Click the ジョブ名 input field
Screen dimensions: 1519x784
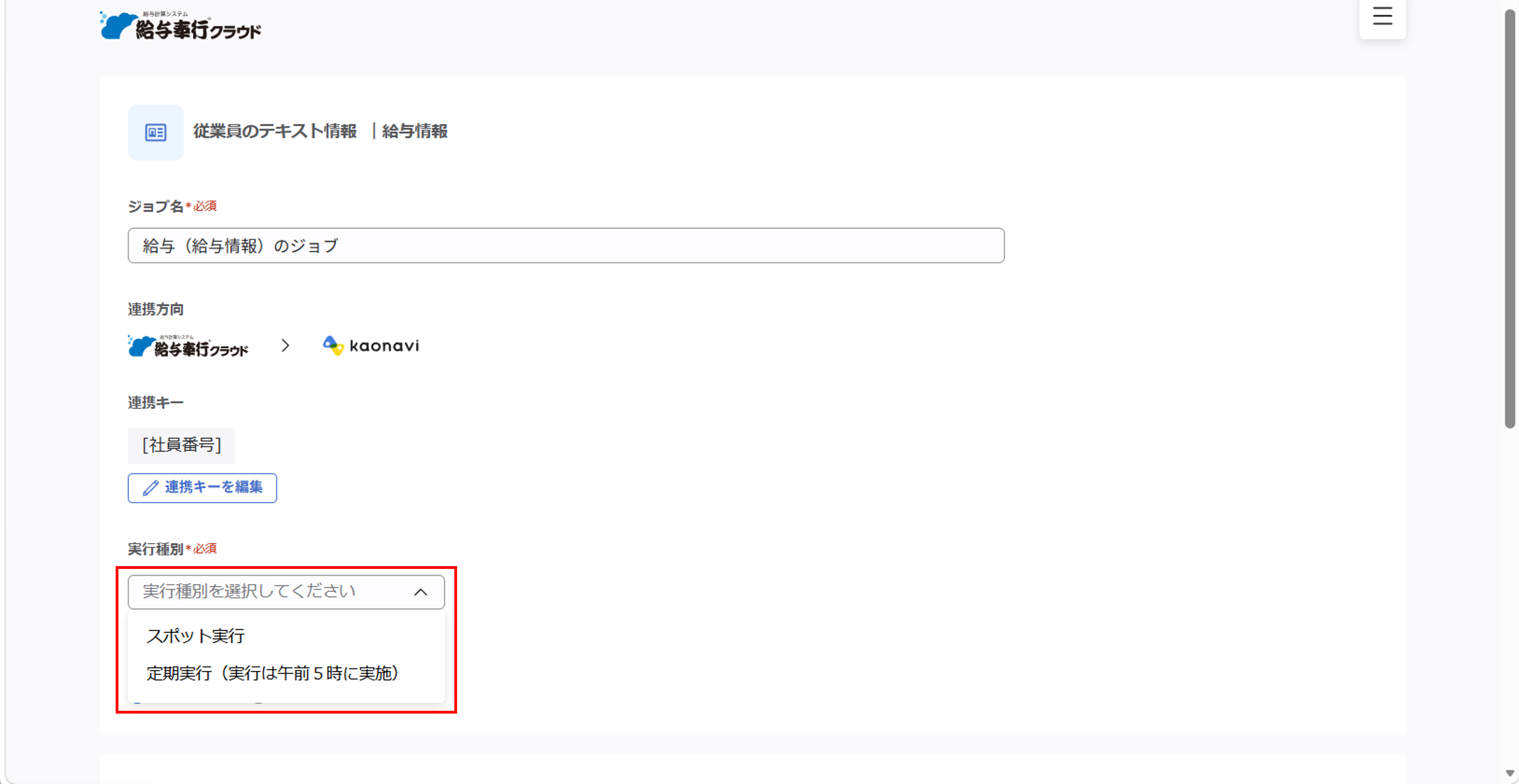565,245
